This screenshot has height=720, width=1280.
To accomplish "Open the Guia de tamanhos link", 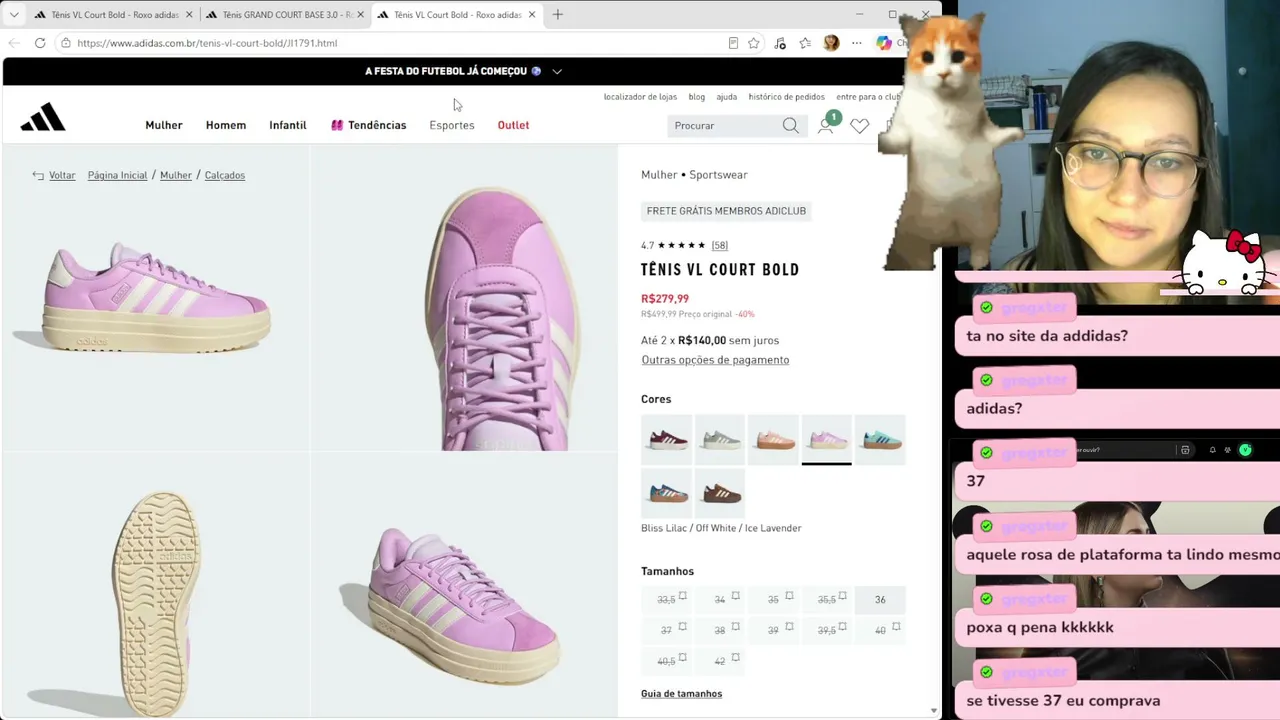I will point(681,694).
